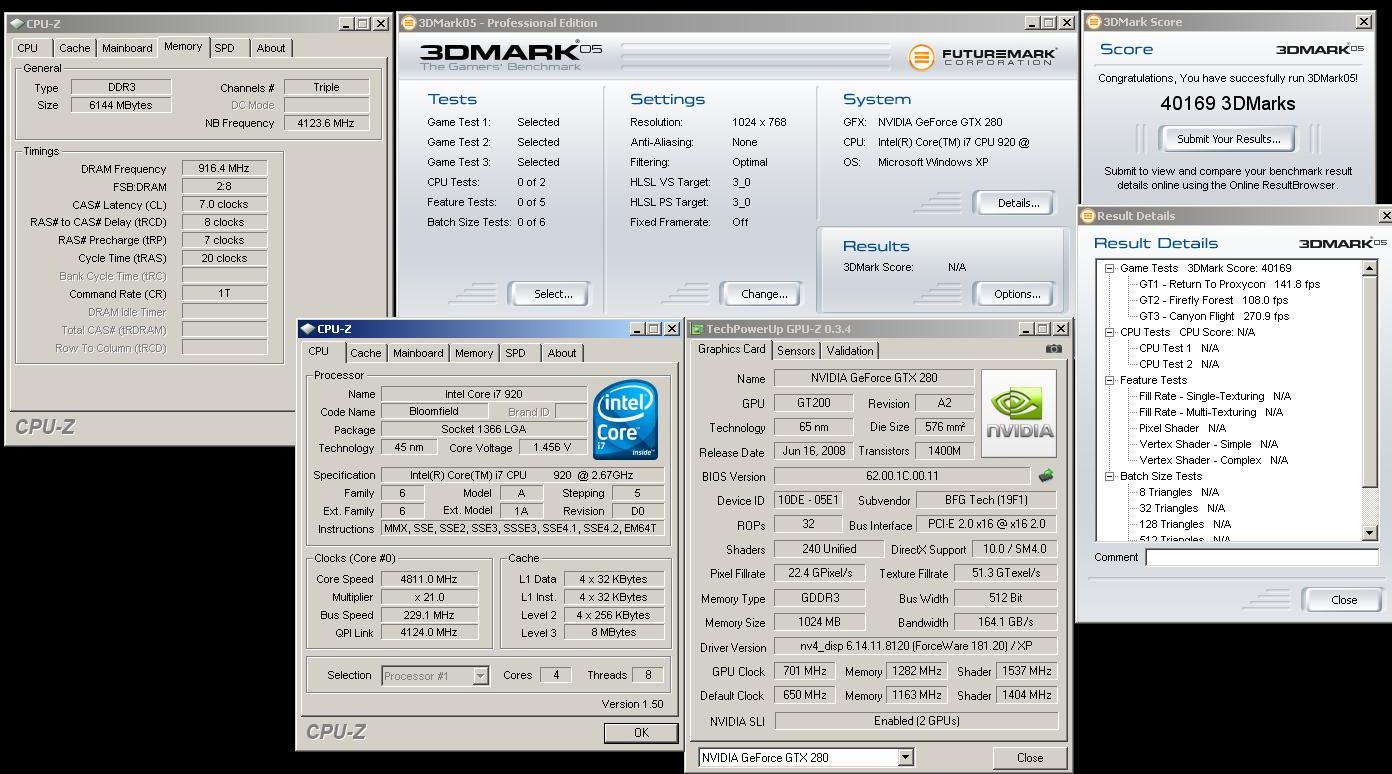Click the Futuremark Corporation logo
The image size is (1392, 774).
tap(982, 57)
